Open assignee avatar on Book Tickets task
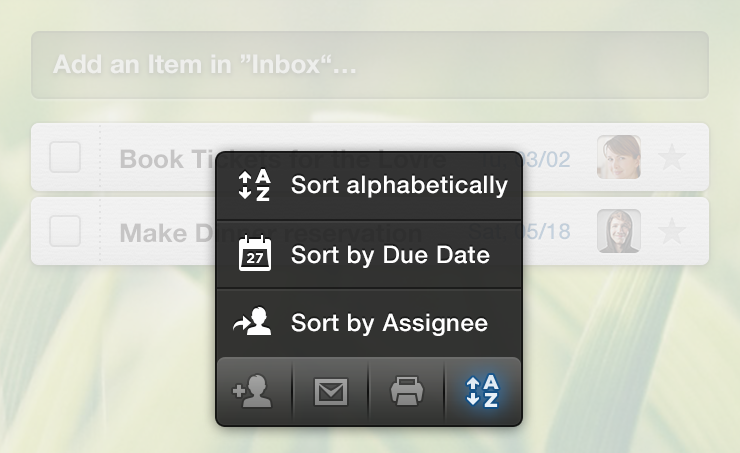Screen dimensions: 740x453 point(618,157)
